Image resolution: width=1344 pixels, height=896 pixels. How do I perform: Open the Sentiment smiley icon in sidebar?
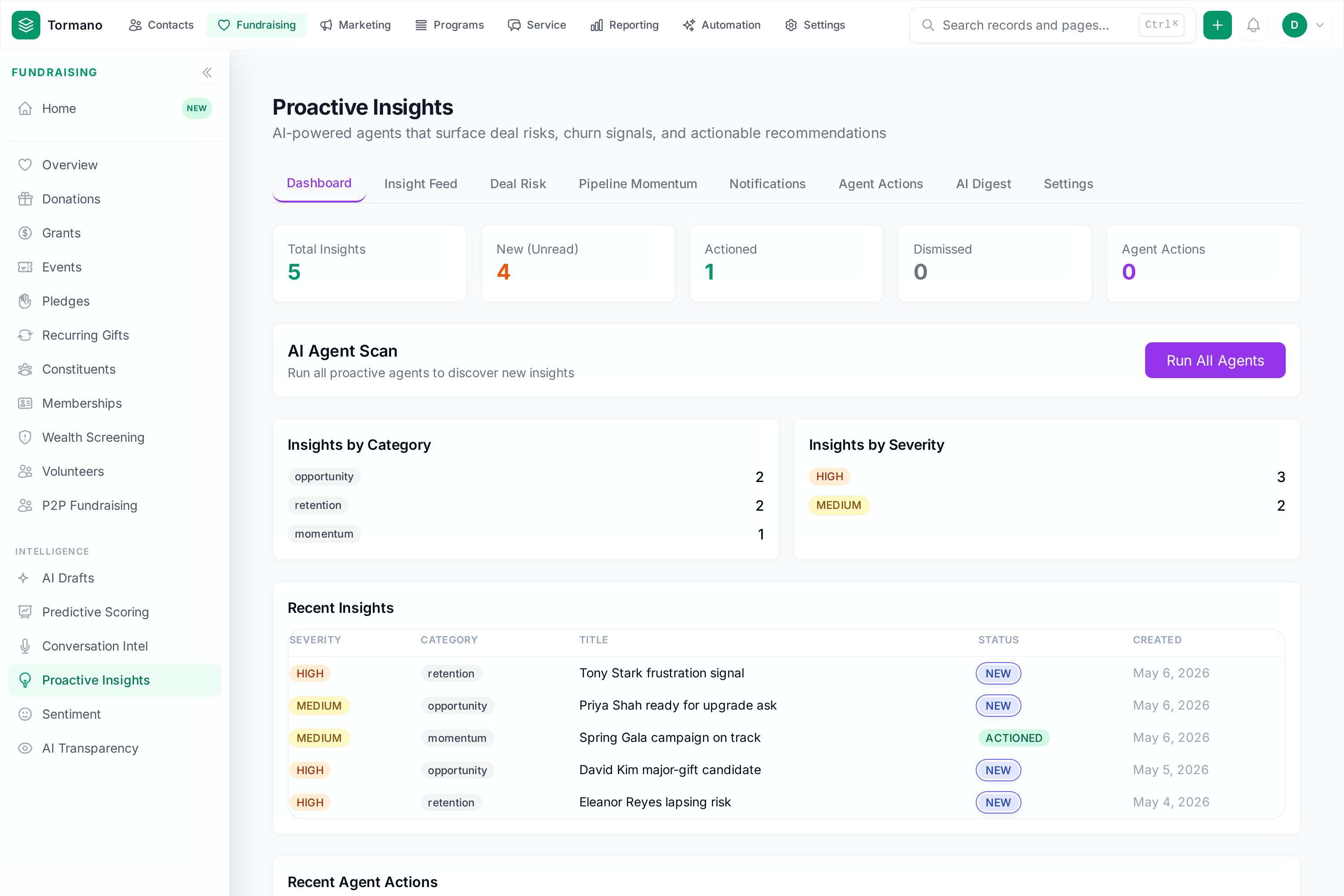[x=25, y=714]
